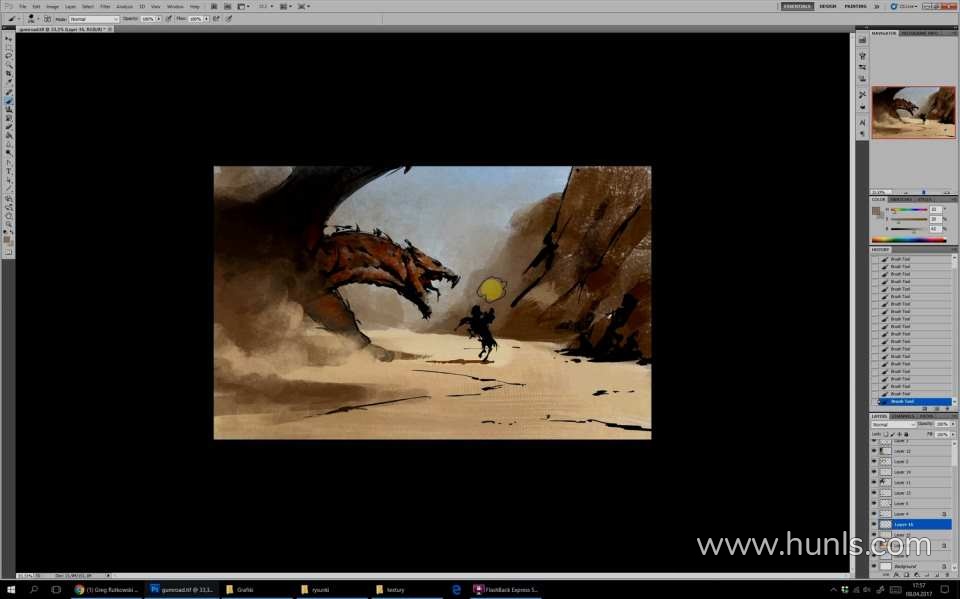The height and width of the screenshot is (599, 960).
Task: Create new snapshot in History panel
Action: coord(937,409)
